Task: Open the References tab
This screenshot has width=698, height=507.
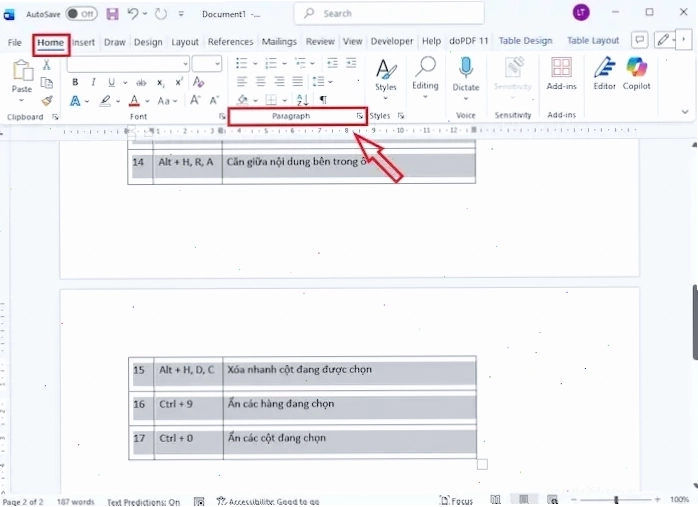Action: tap(230, 41)
